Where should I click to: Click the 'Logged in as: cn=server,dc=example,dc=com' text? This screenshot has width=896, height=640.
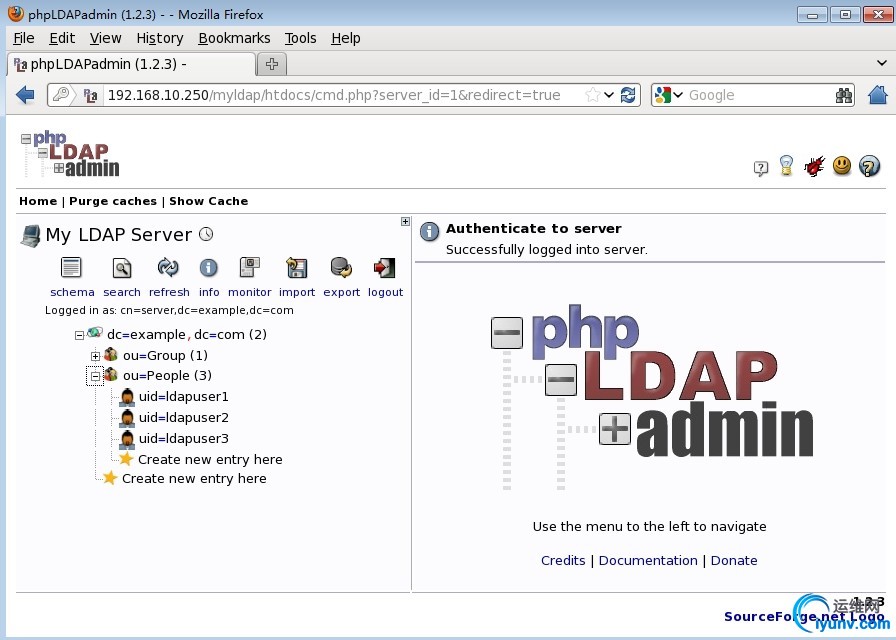click(x=169, y=310)
